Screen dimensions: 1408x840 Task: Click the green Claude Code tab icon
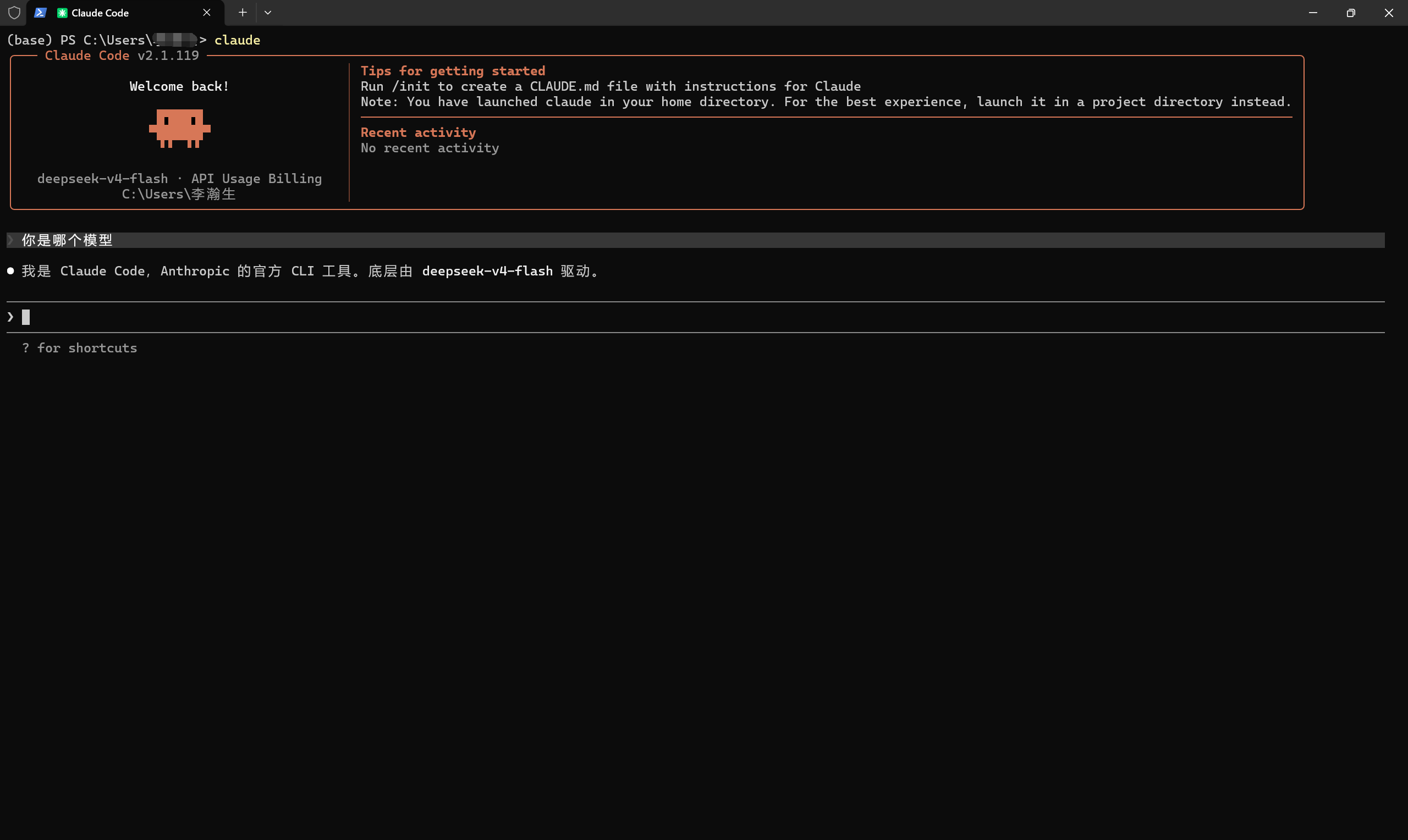click(x=62, y=13)
